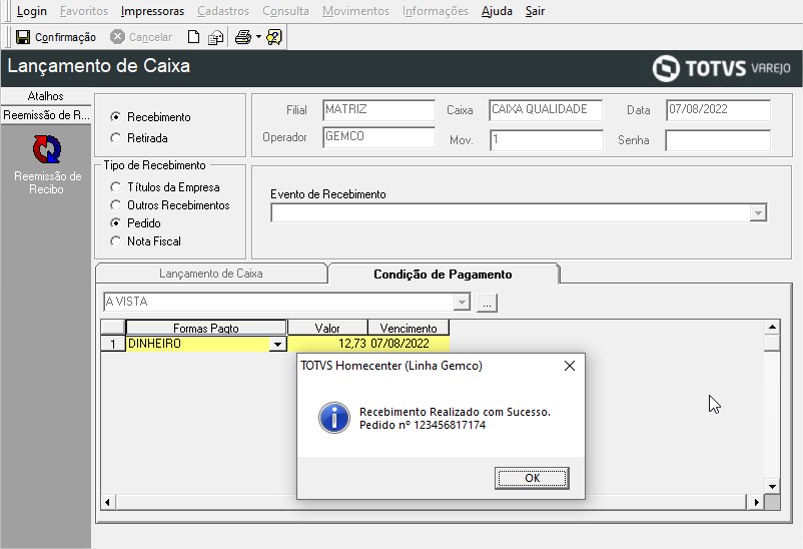Click the TOTVS Varejo logo
The image size is (803, 549).
pyautogui.click(x=721, y=68)
